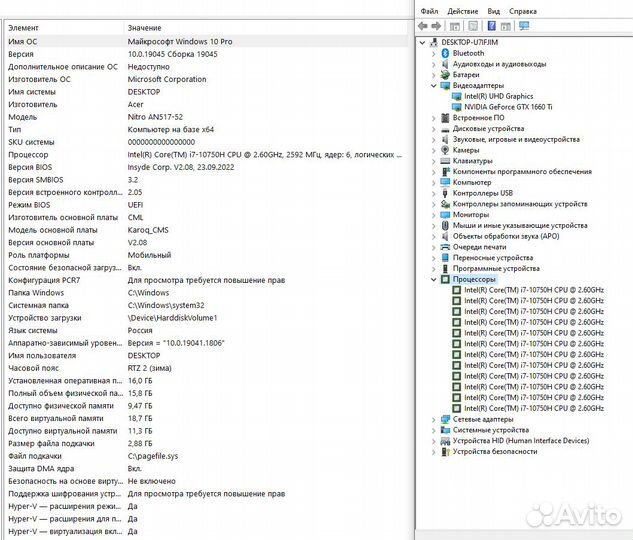633x540 pixels.
Task: Open Help with the blue question-mark icon
Action: tap(491, 26)
